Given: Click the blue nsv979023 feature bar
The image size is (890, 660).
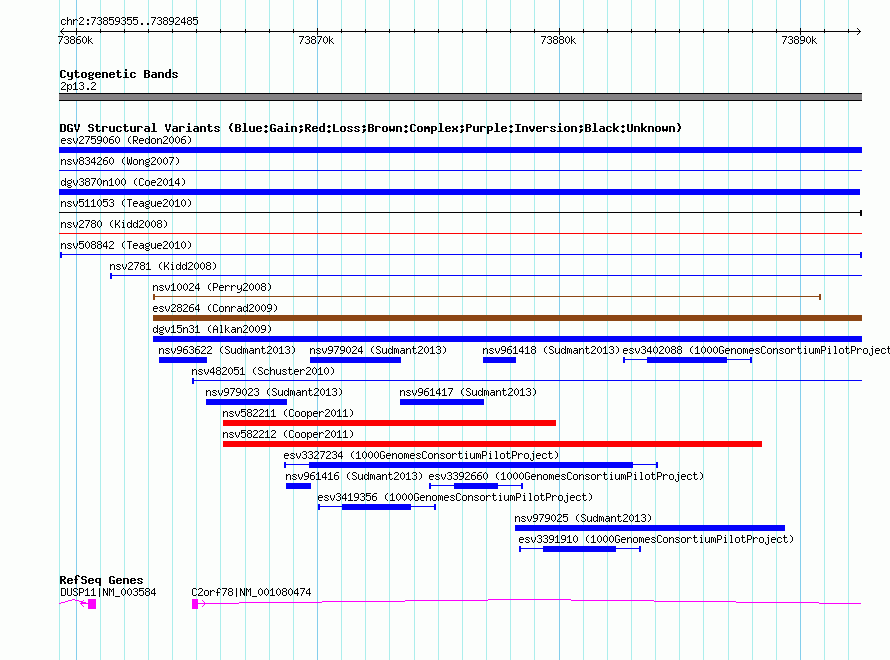Looking at the screenshot, I should 246,402.
